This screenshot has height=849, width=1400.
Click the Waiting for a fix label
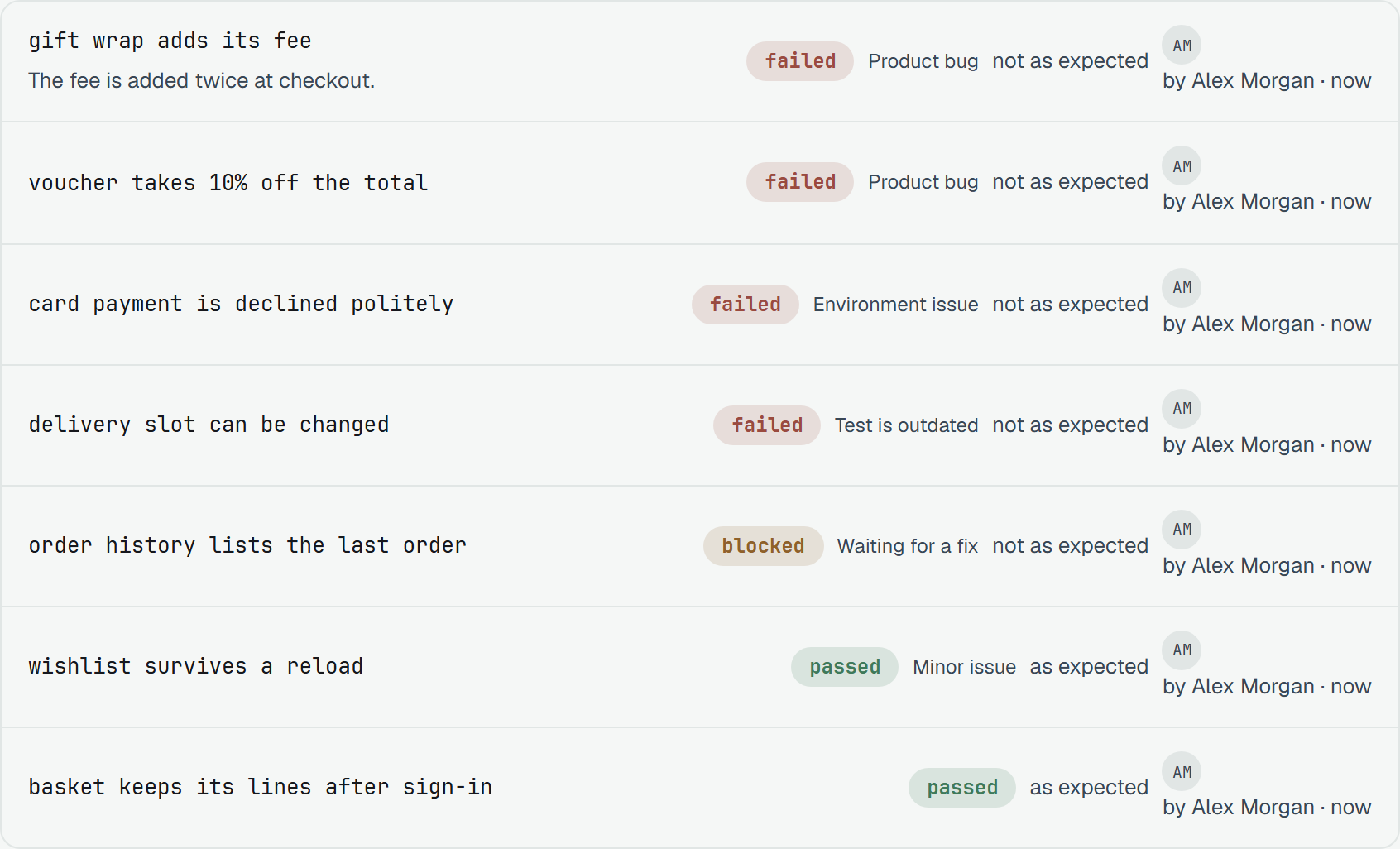coord(908,546)
